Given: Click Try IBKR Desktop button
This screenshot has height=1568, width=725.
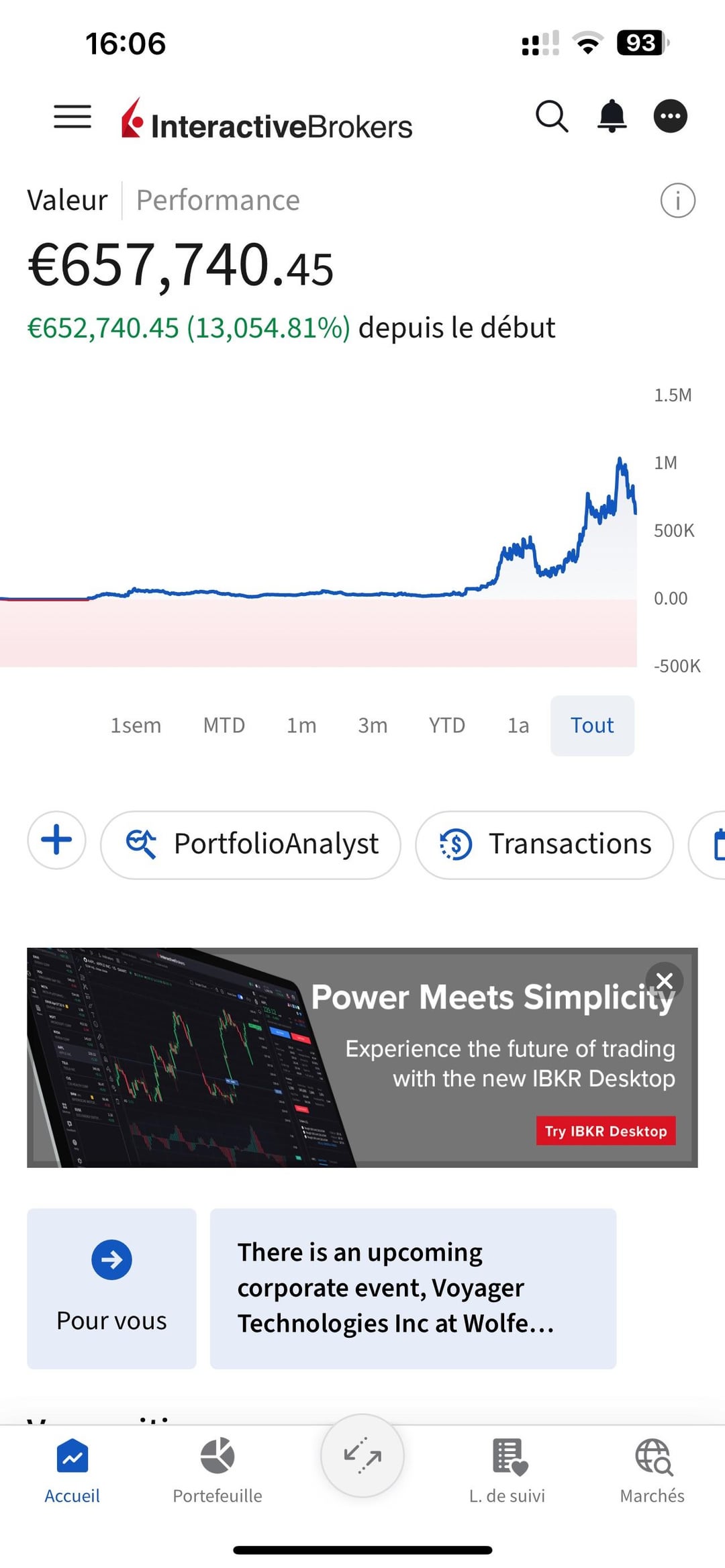Looking at the screenshot, I should 606,1131.
